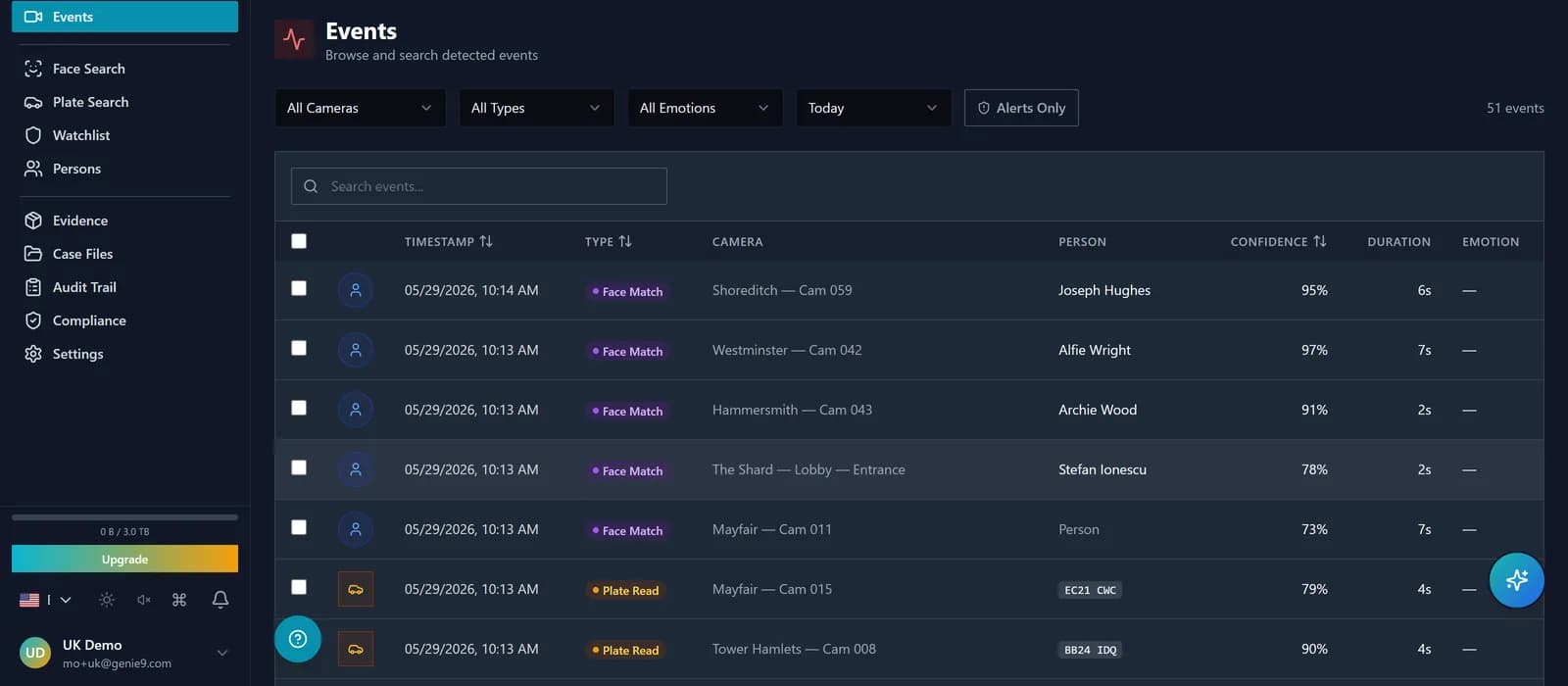Image resolution: width=1568 pixels, height=686 pixels.
Task: Sort by the Type column arrows
Action: pos(625,241)
